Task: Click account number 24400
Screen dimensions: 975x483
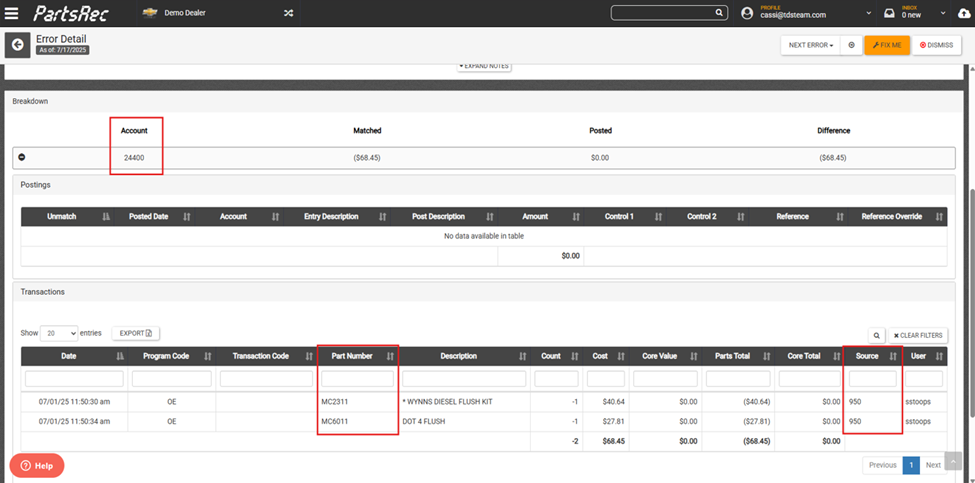Action: point(134,158)
